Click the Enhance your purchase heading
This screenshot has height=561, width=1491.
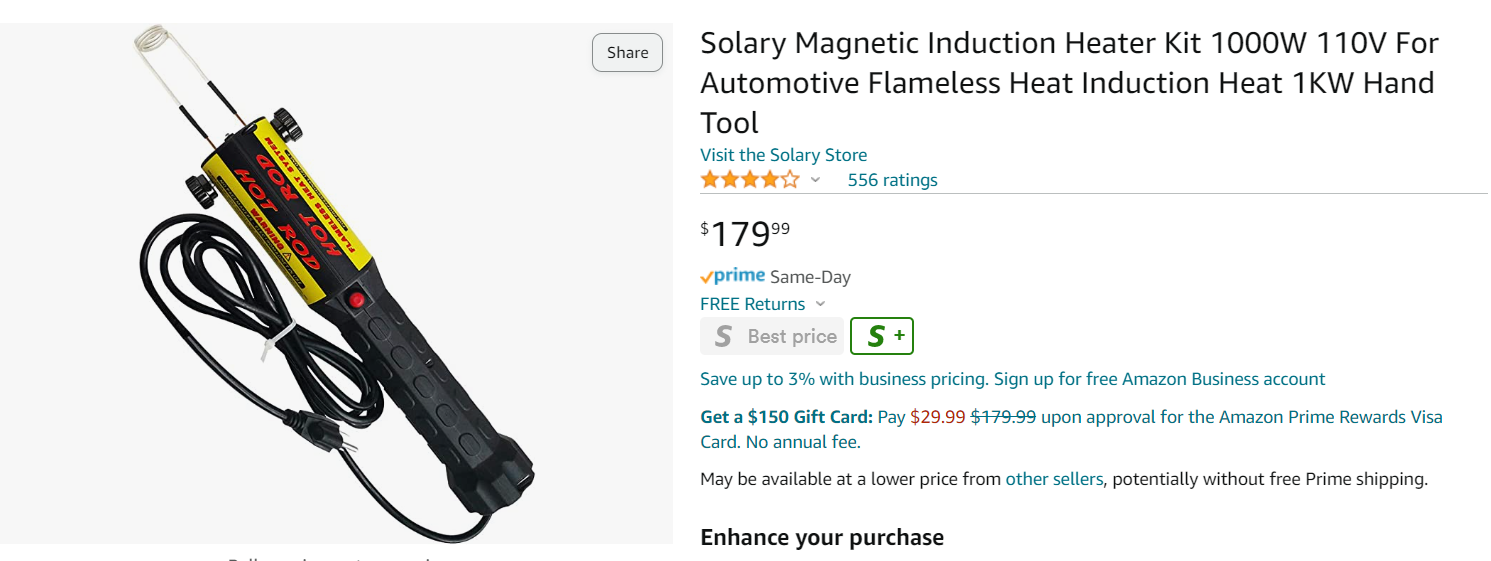click(x=821, y=537)
